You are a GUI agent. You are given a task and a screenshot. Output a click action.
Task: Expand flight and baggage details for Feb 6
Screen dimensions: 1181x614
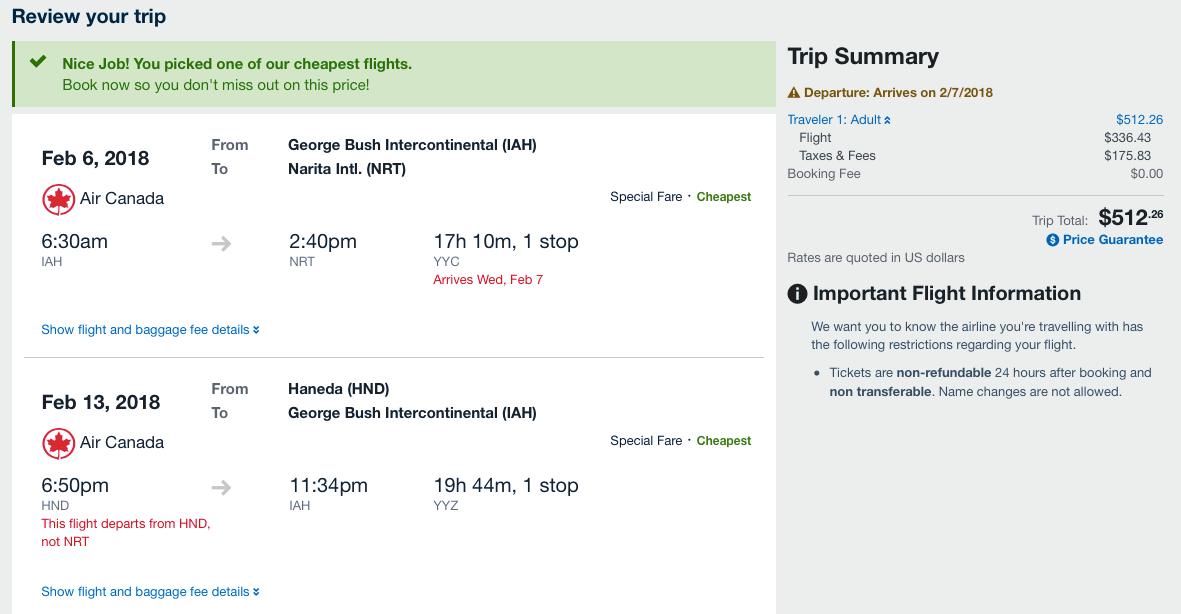point(150,330)
